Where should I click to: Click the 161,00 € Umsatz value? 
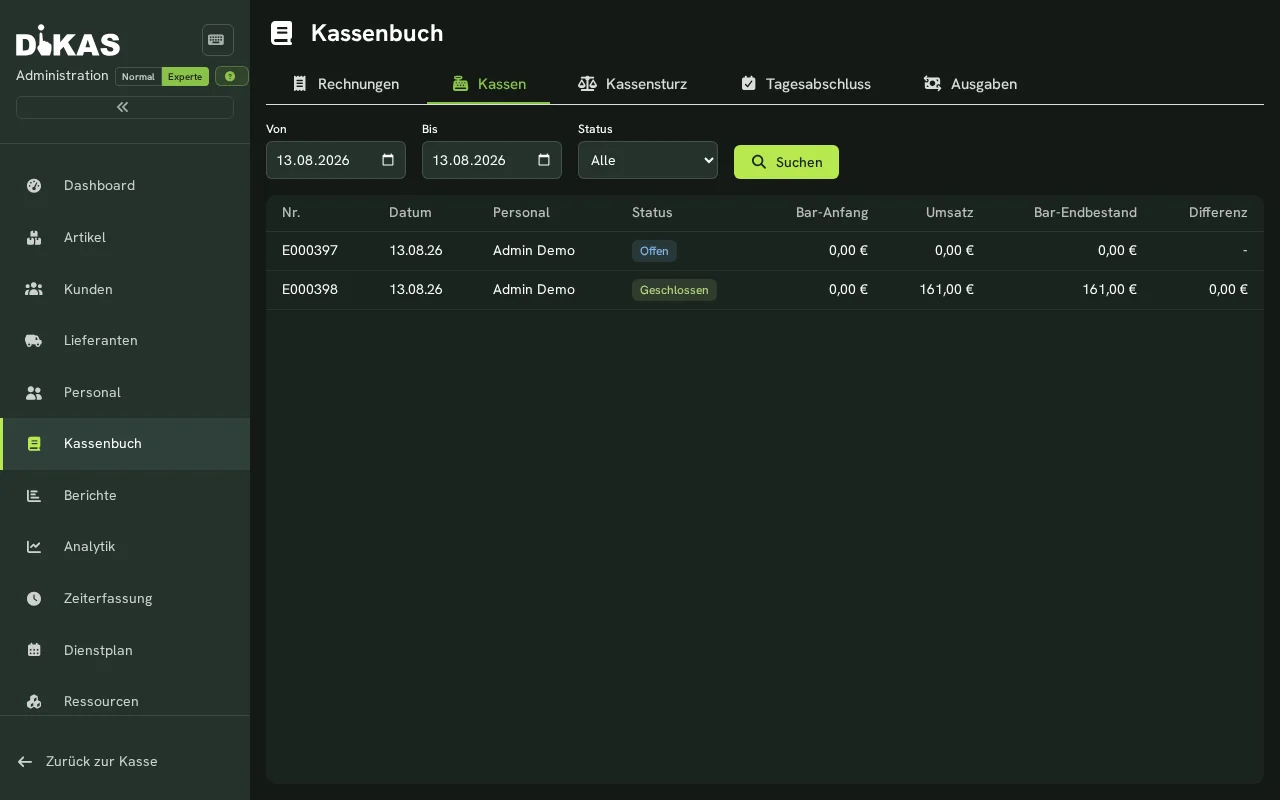(x=947, y=290)
